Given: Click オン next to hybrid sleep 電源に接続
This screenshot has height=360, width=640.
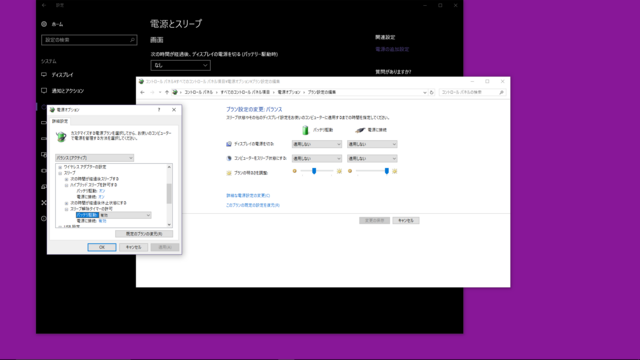Looking at the screenshot, I should pyautogui.click(x=102, y=197).
